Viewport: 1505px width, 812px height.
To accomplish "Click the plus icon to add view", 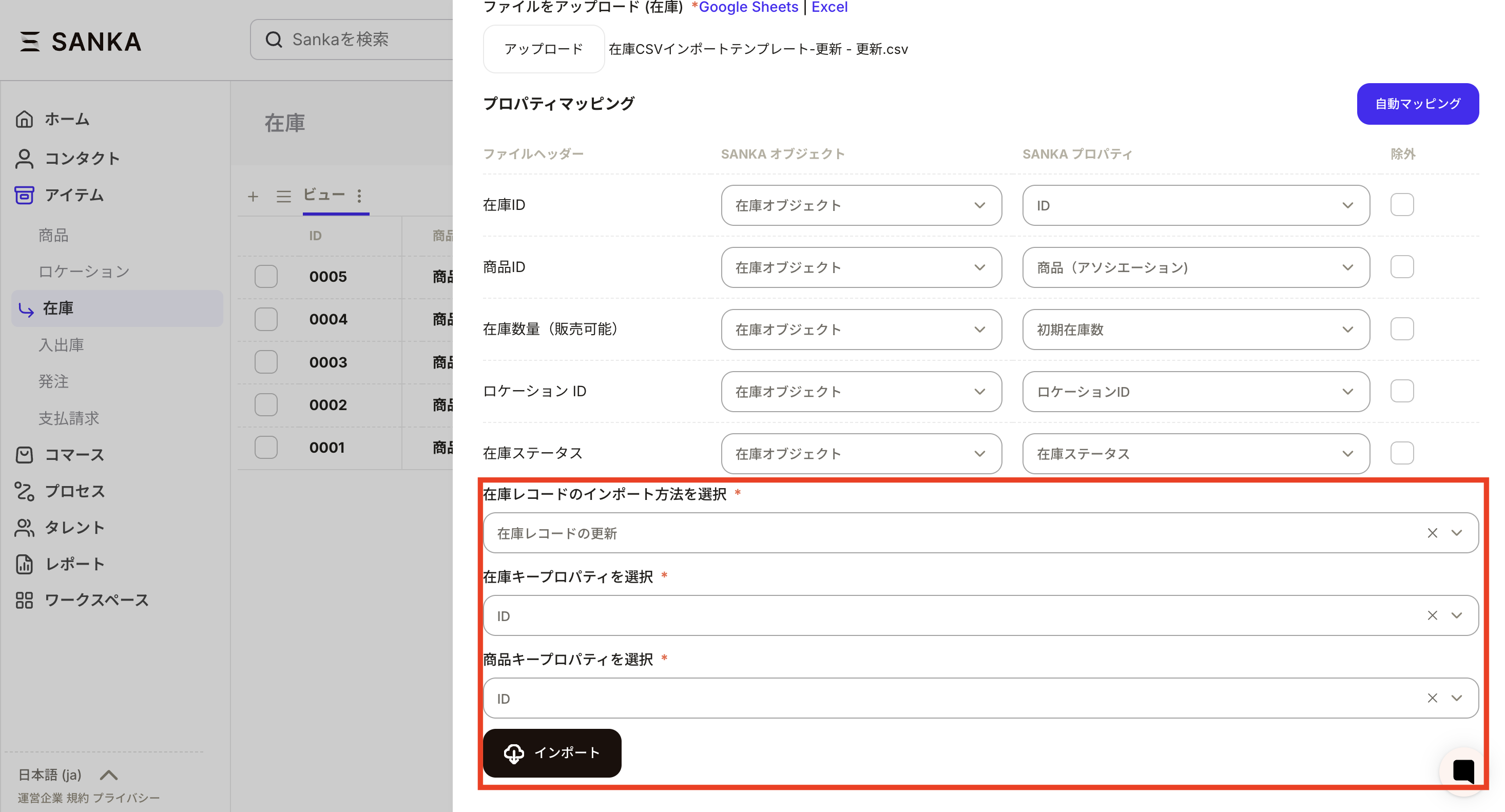I will point(253,196).
